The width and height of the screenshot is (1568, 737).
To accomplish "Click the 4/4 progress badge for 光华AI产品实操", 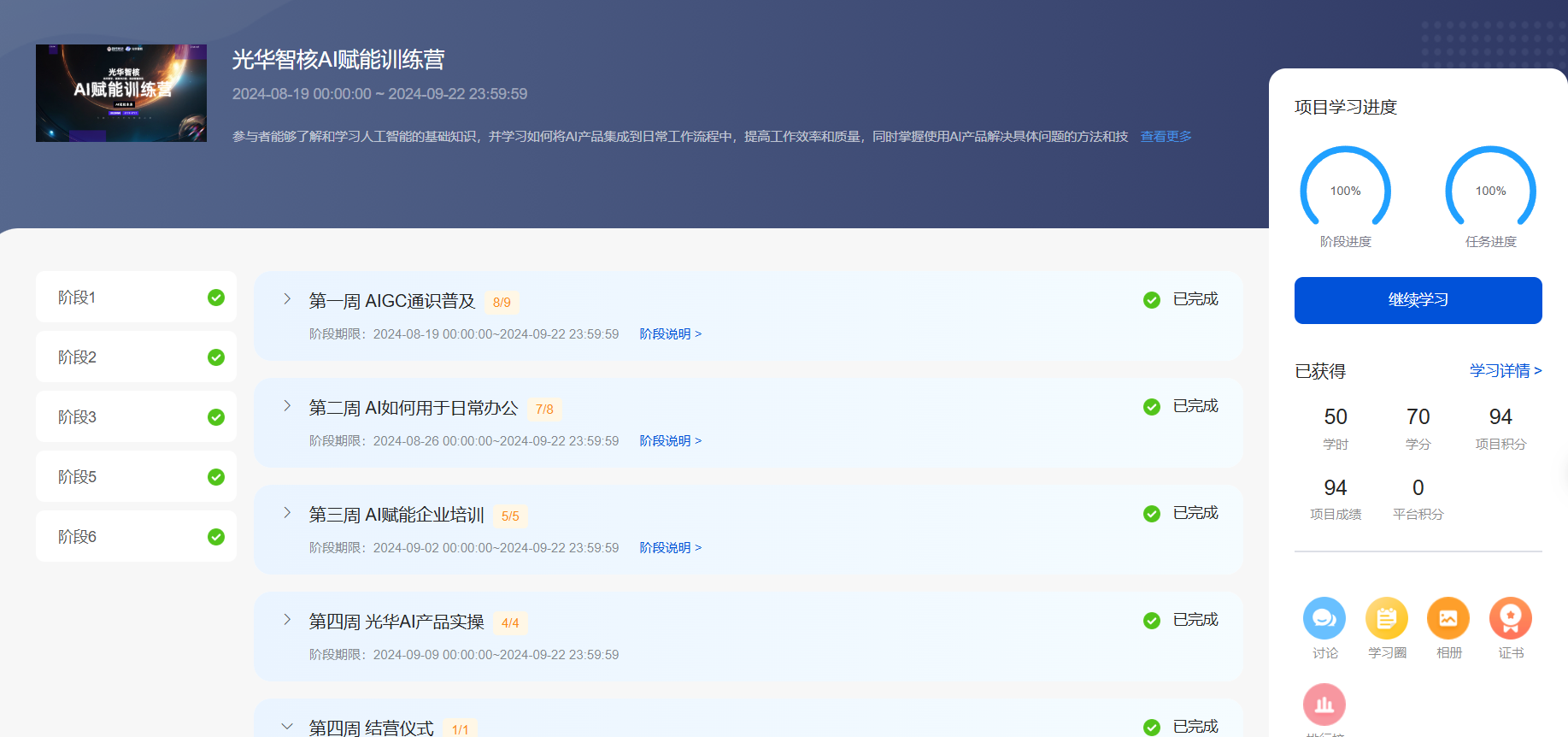I will [510, 623].
